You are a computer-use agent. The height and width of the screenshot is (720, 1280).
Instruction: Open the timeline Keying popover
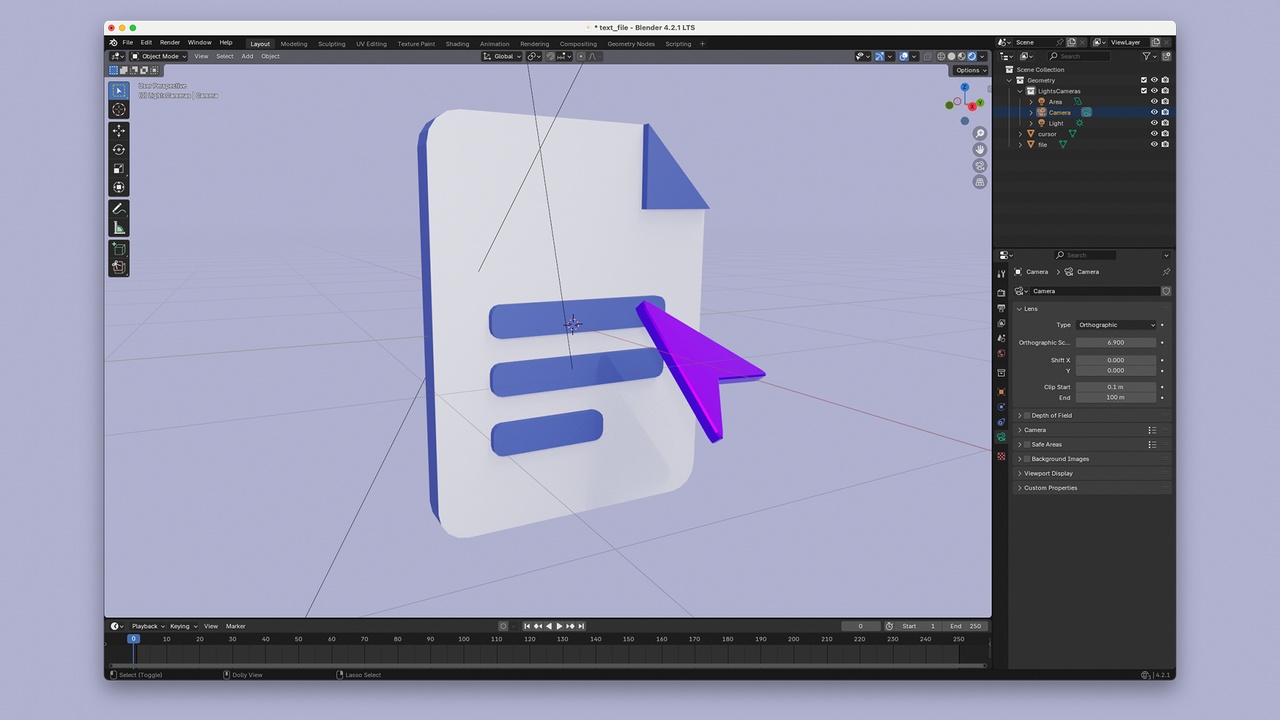pyautogui.click(x=183, y=626)
